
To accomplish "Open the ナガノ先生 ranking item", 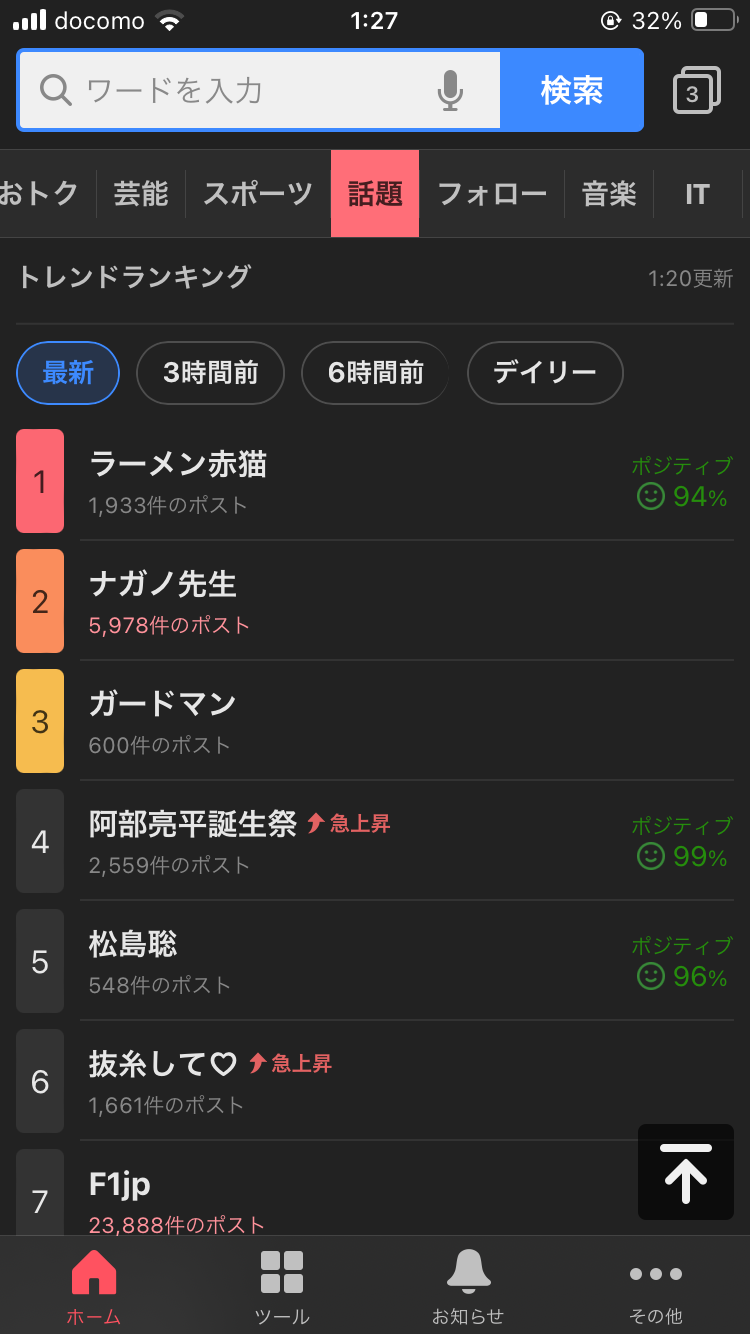I will [162, 585].
